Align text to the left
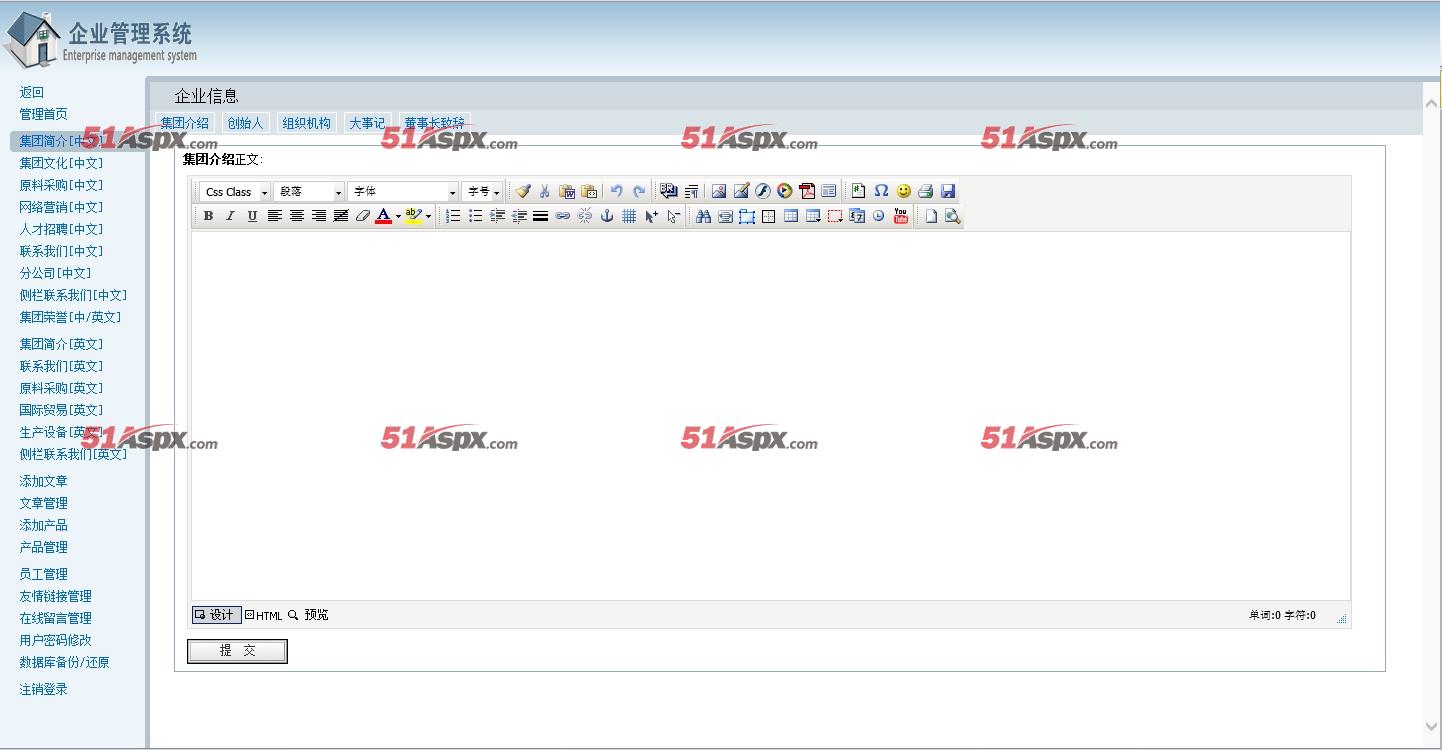 (274, 216)
